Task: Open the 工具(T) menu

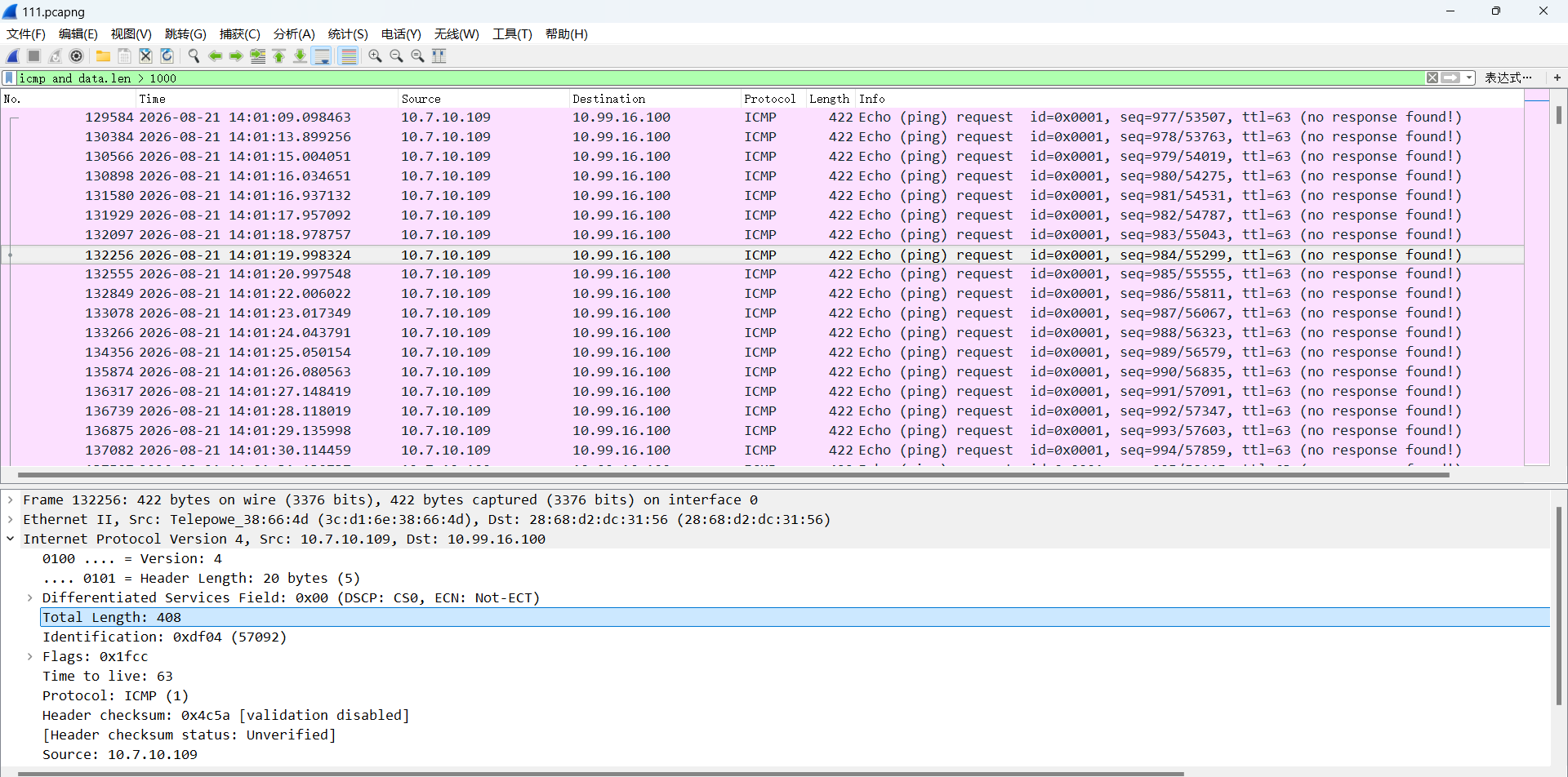Action: 512,33
